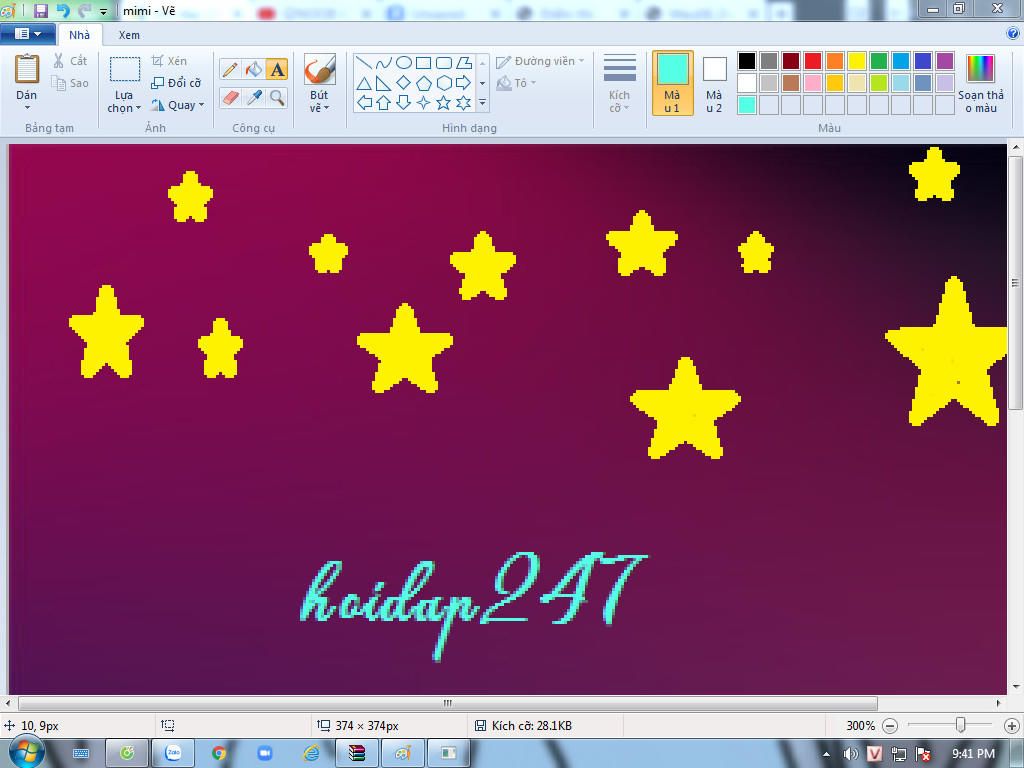Pick the black color swatch

(x=747, y=61)
